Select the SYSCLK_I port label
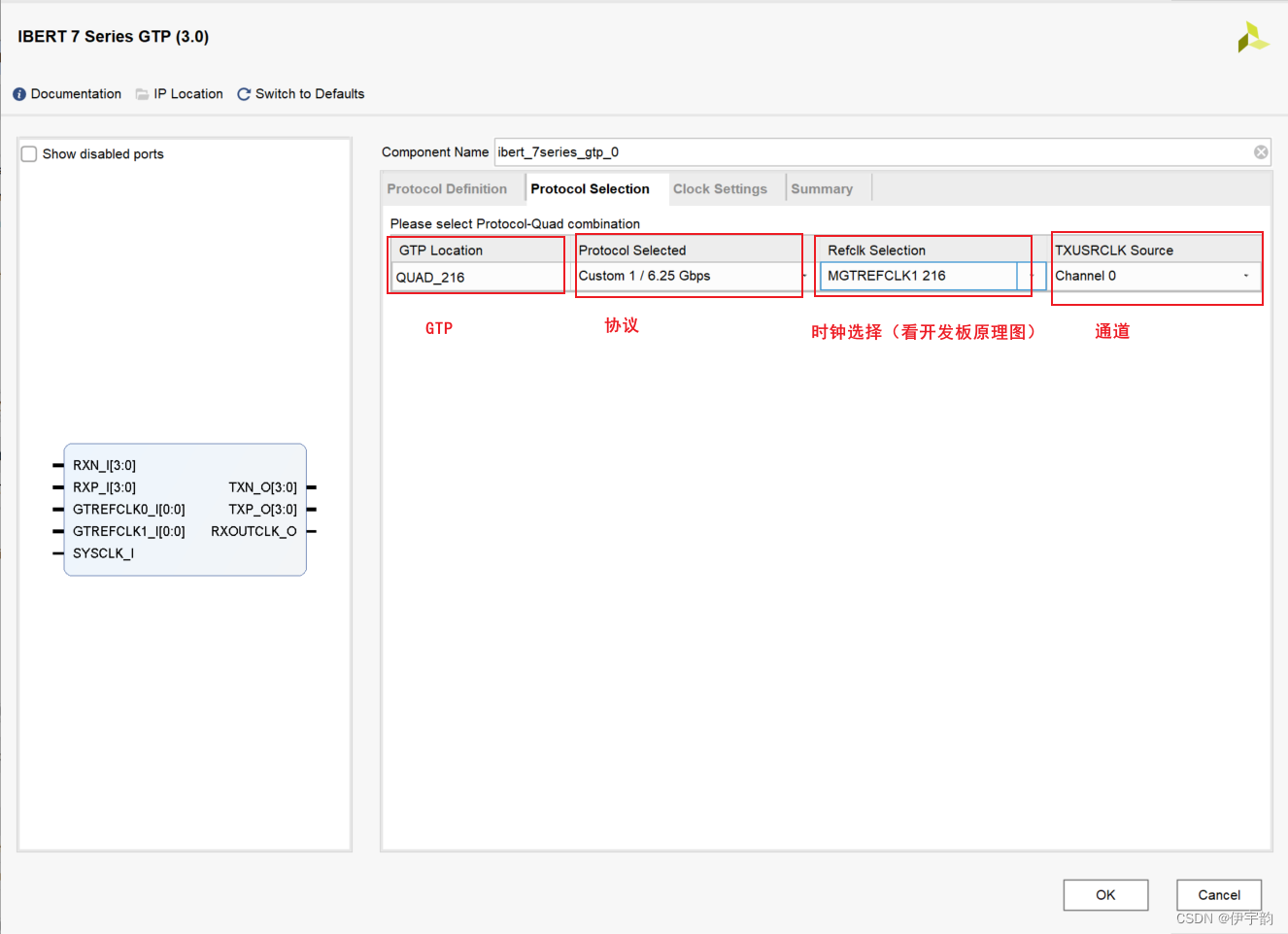Image resolution: width=1288 pixels, height=934 pixels. coord(103,553)
